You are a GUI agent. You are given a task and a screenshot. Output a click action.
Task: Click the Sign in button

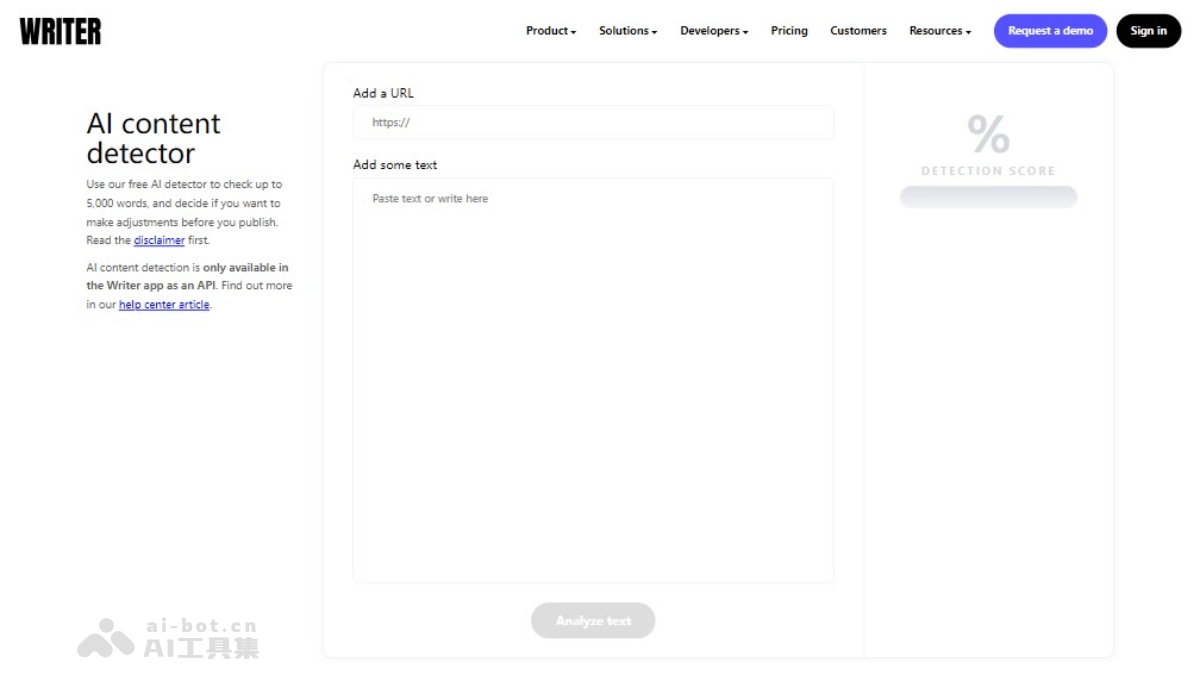[1148, 31]
